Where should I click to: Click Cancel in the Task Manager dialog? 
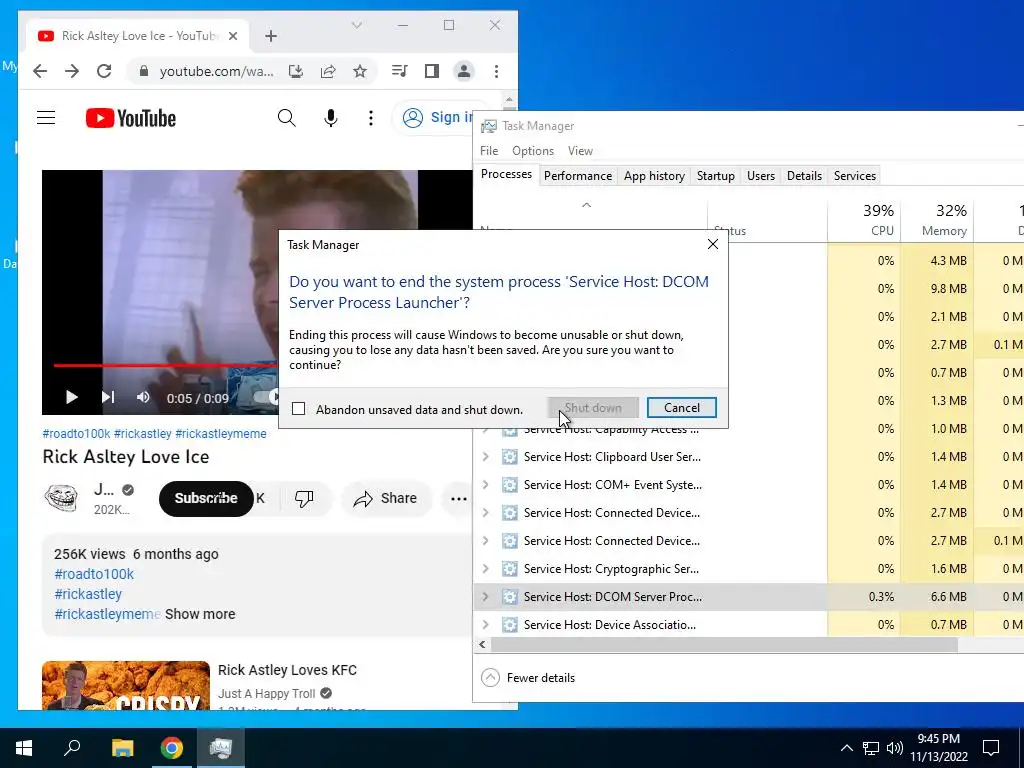click(x=681, y=408)
